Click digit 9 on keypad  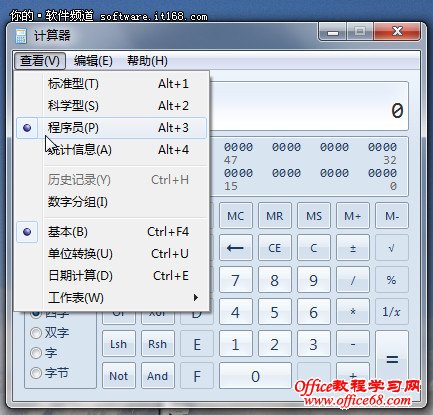pos(314,280)
